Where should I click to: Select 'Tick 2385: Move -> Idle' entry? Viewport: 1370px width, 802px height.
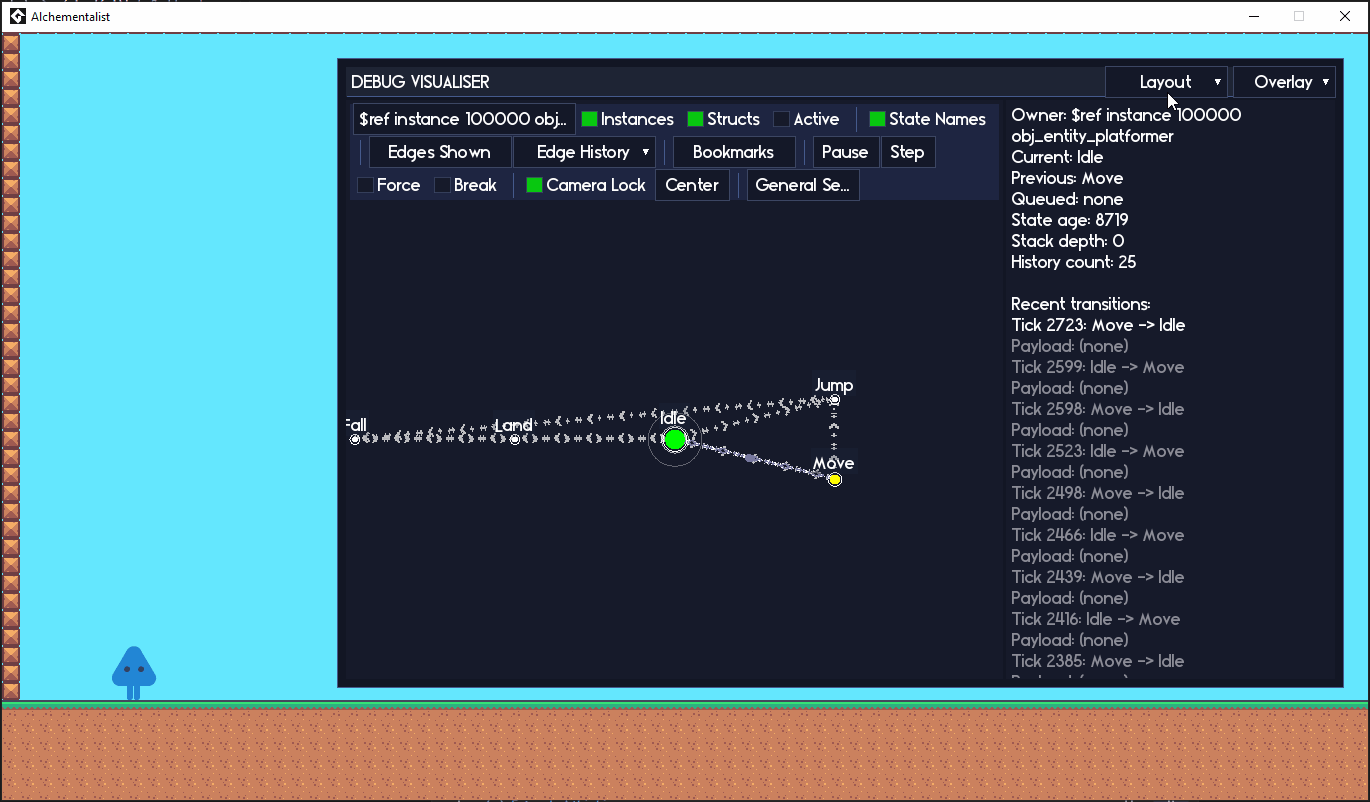tap(1098, 661)
